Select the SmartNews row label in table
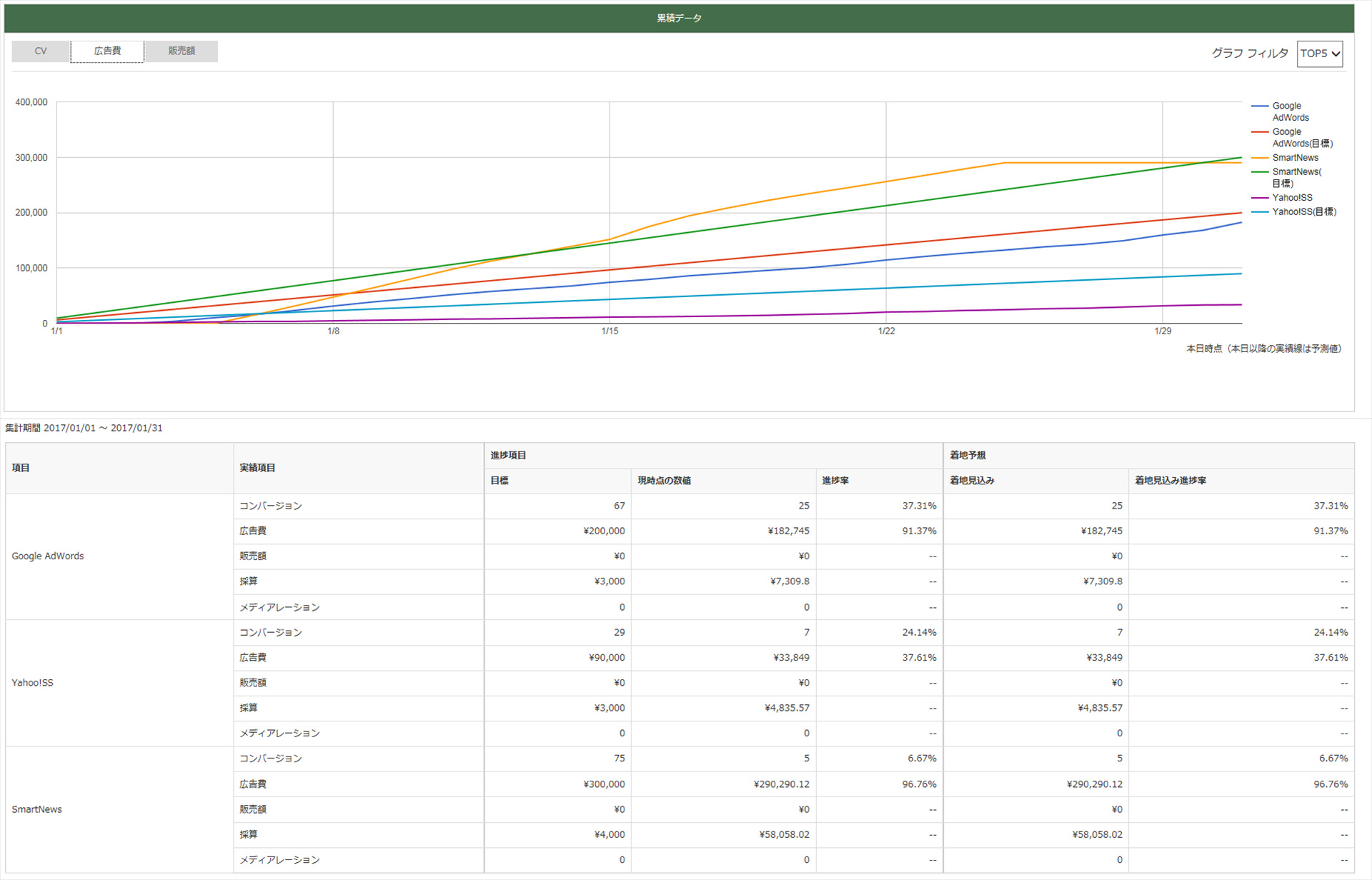This screenshot has height=880, width=1372. click(37, 809)
